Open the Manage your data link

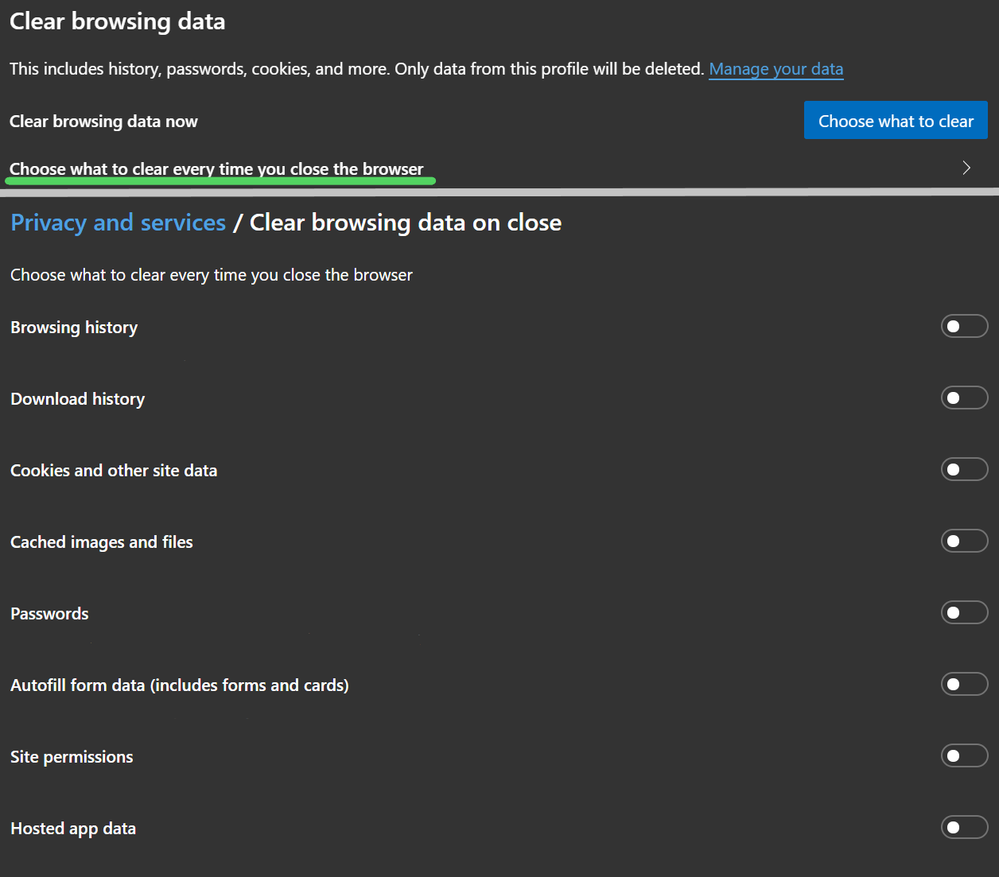776,69
